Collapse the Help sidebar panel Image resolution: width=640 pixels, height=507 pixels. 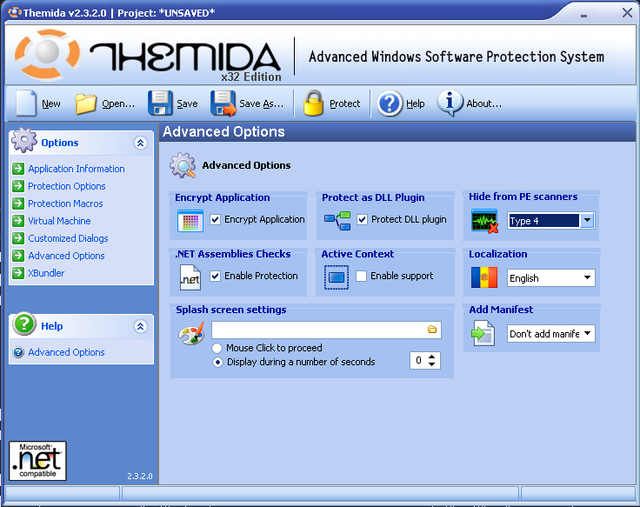pyautogui.click(x=140, y=326)
